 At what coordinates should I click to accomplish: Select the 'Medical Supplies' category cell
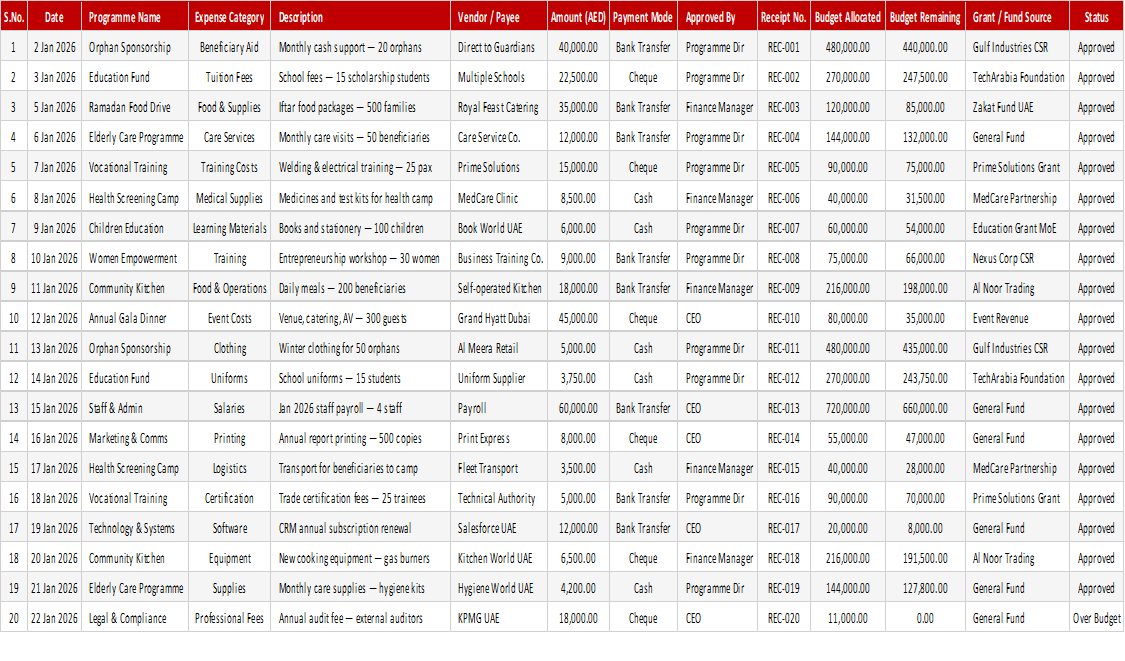230,198
